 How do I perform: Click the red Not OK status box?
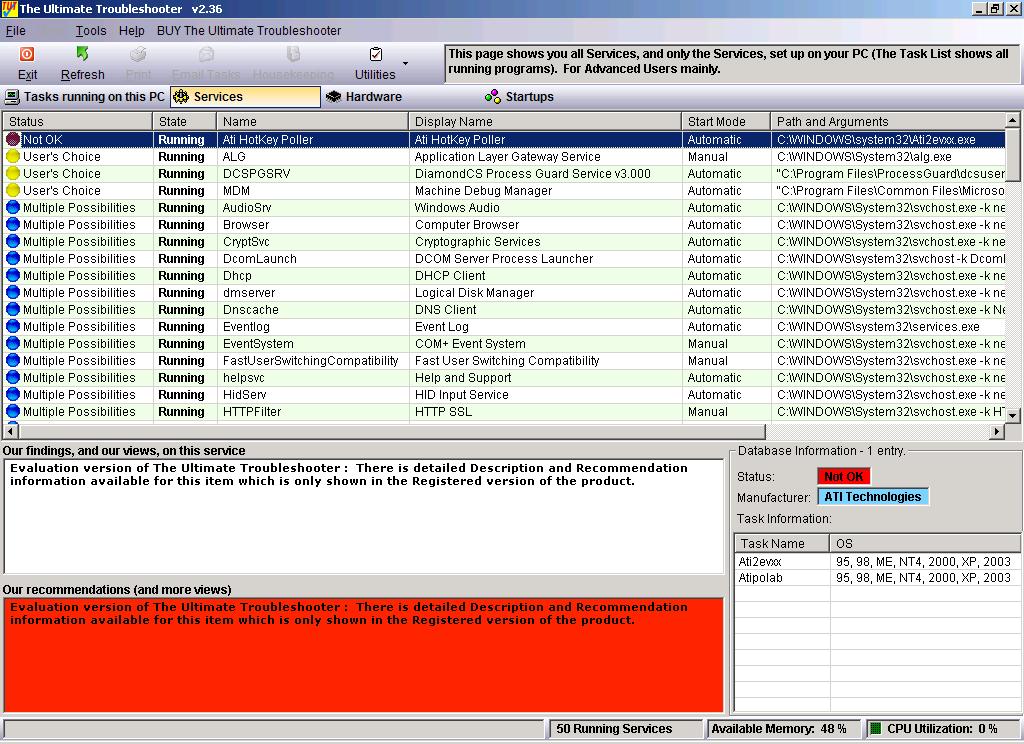(844, 477)
